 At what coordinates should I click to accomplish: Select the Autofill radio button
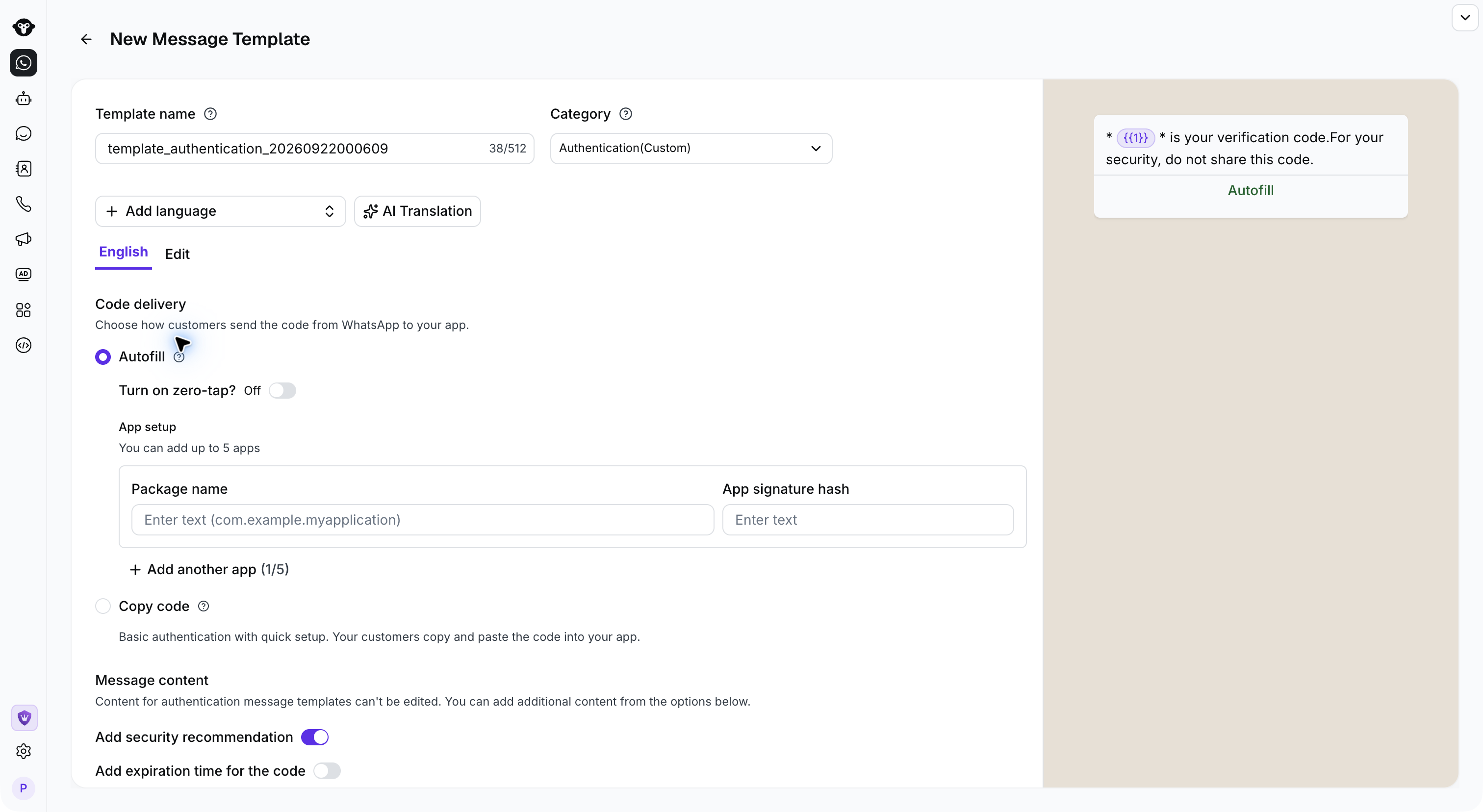coord(103,357)
